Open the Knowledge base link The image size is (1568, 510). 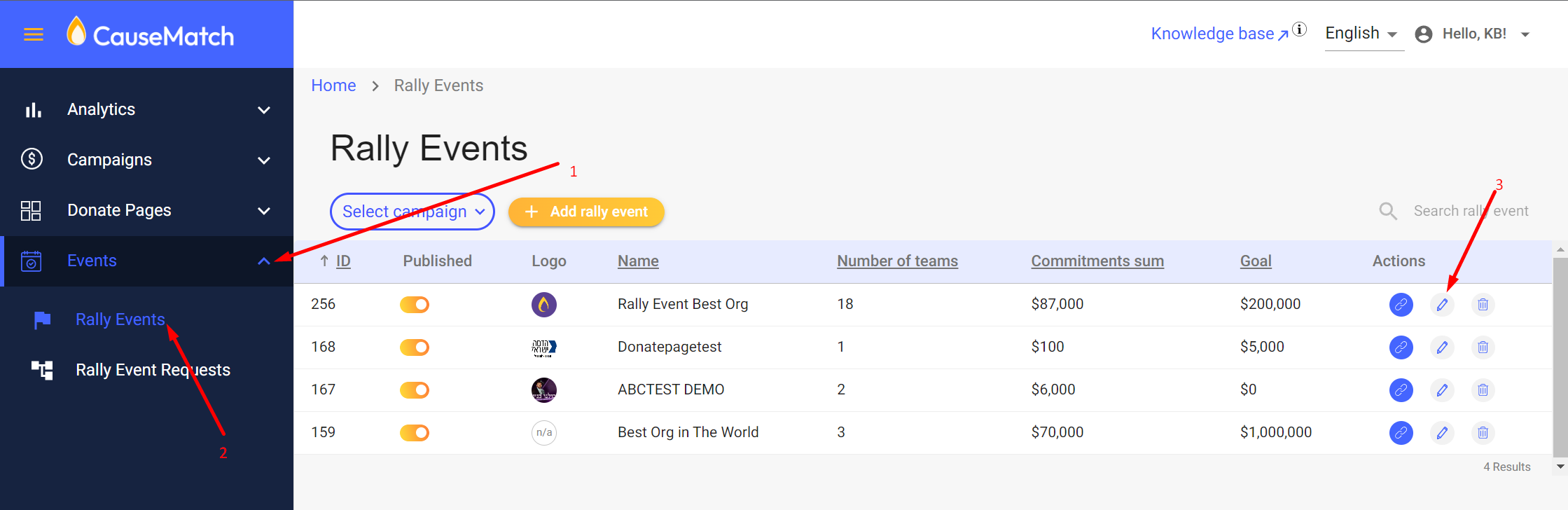pos(1219,34)
